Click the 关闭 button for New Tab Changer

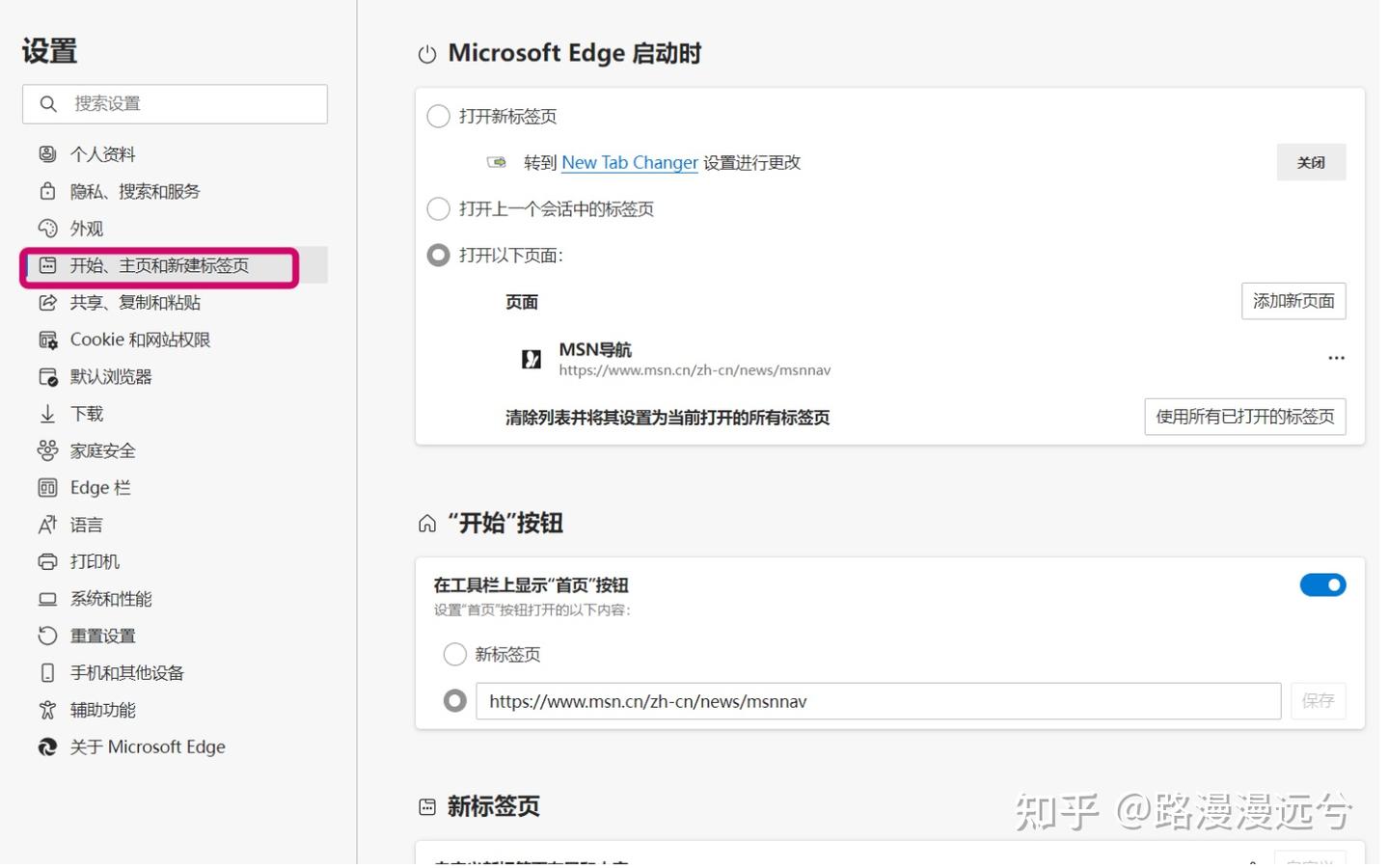tap(1311, 162)
